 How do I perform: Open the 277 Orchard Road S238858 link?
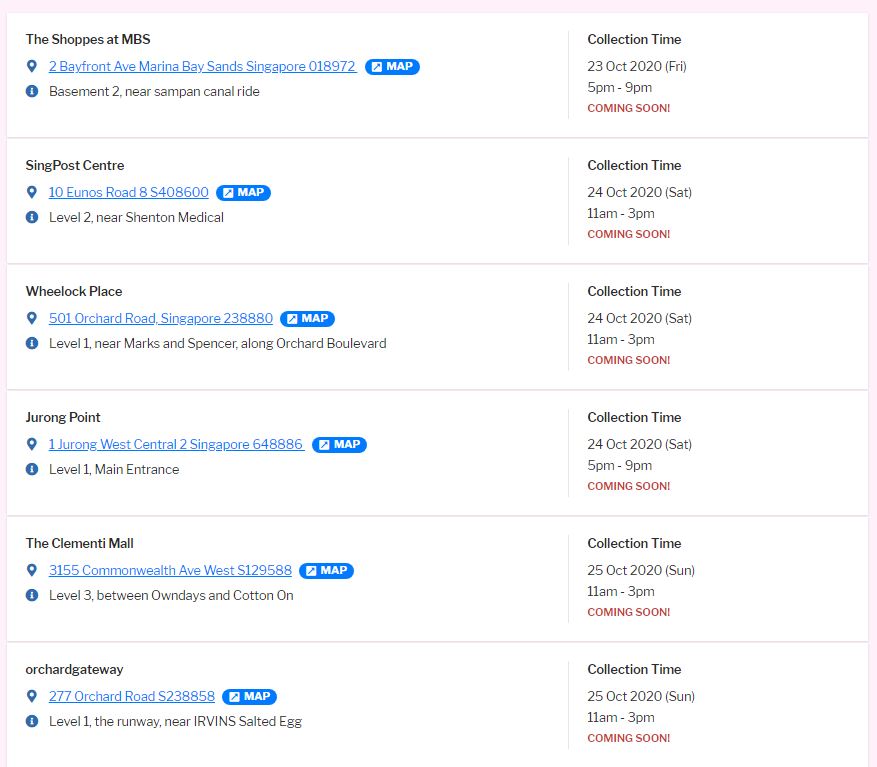pyautogui.click(x=132, y=697)
